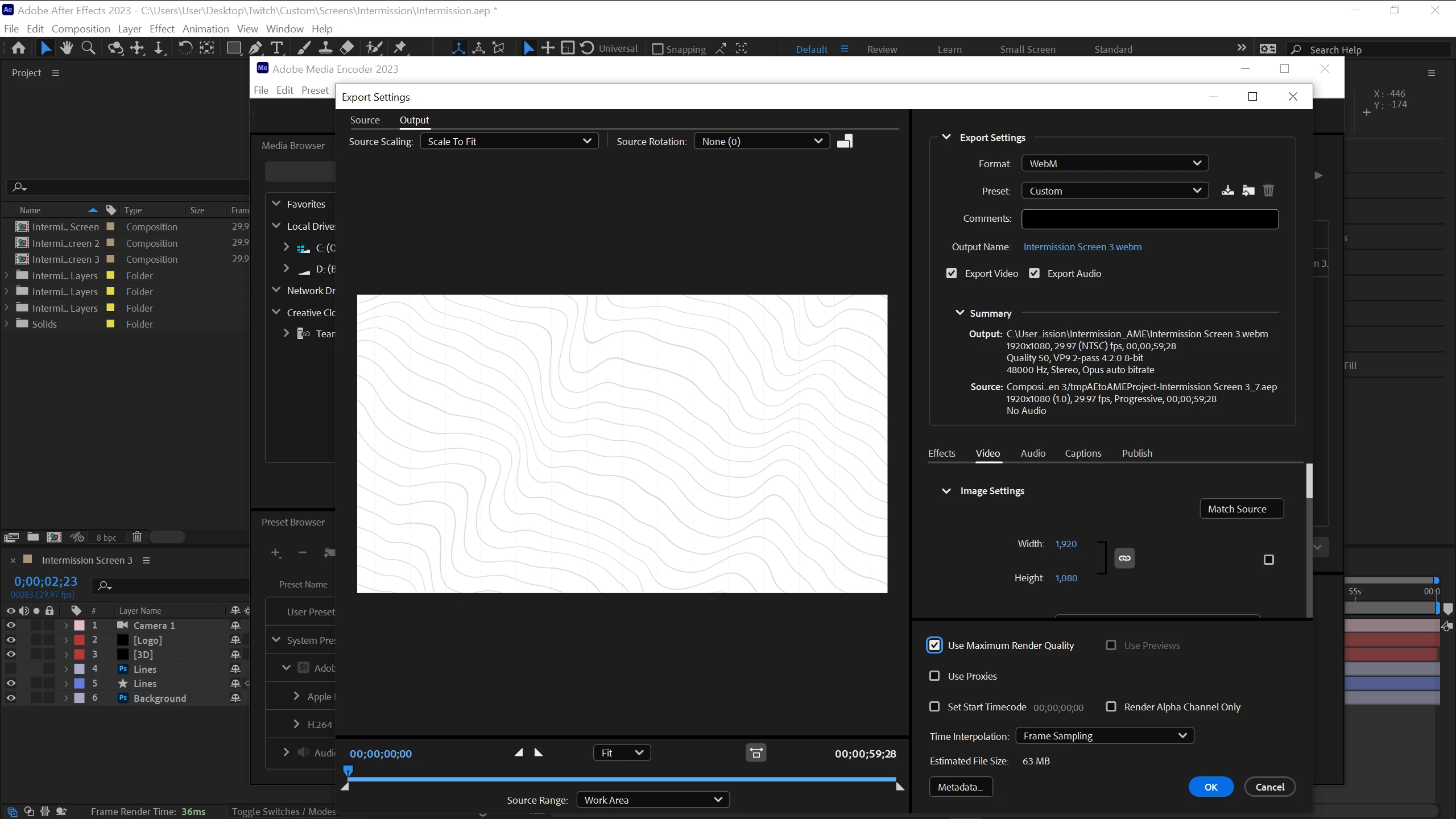Select the Pen tool
This screenshot has width=1456, height=819.
pyautogui.click(x=256, y=48)
